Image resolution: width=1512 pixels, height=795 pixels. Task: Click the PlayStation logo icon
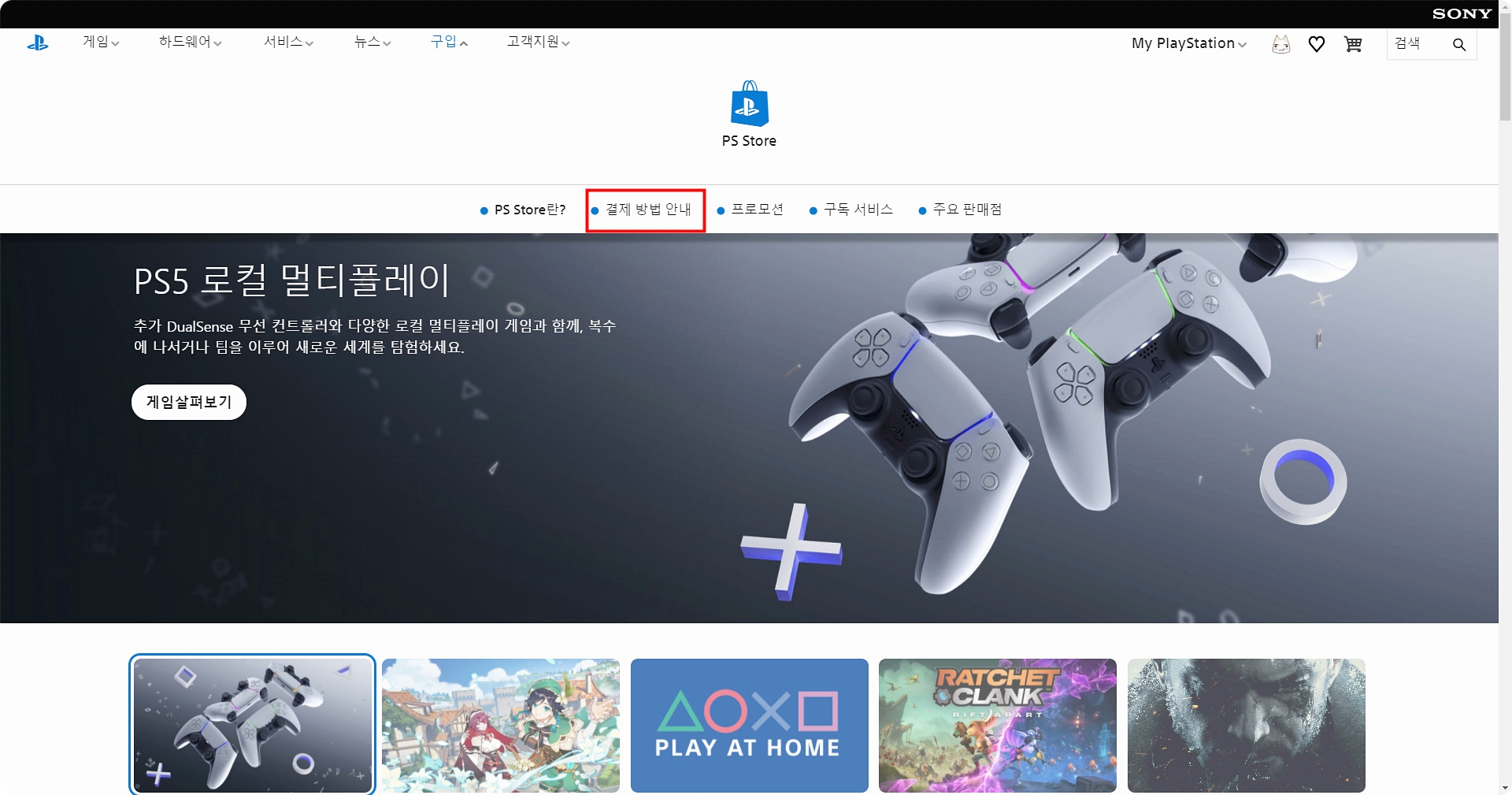(38, 43)
